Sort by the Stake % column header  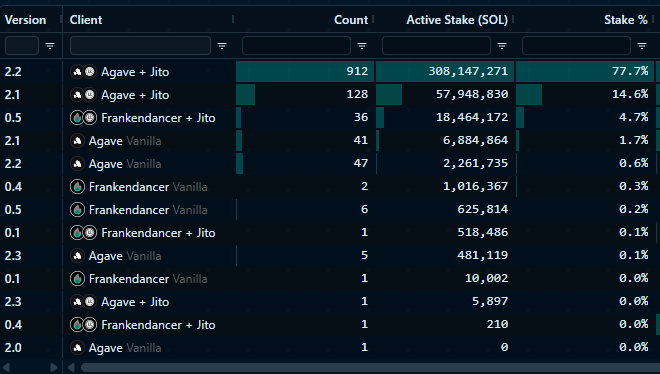coord(625,20)
